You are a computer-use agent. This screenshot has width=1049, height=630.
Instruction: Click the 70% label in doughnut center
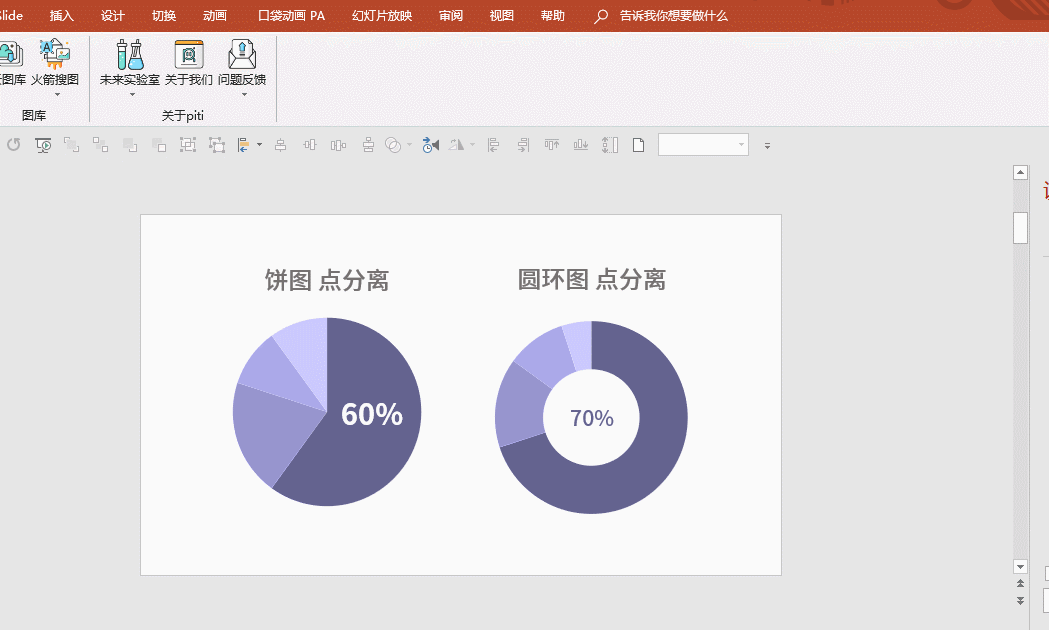tap(591, 418)
